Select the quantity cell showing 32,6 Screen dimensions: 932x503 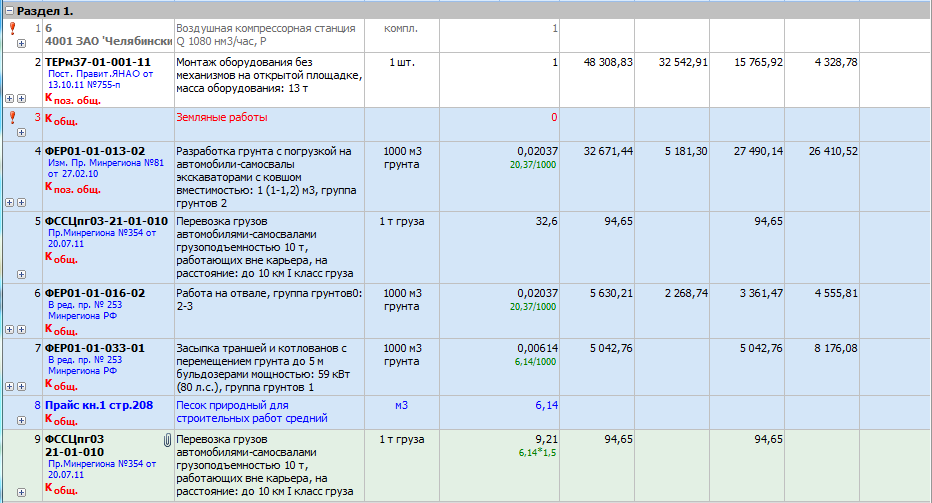coord(546,221)
